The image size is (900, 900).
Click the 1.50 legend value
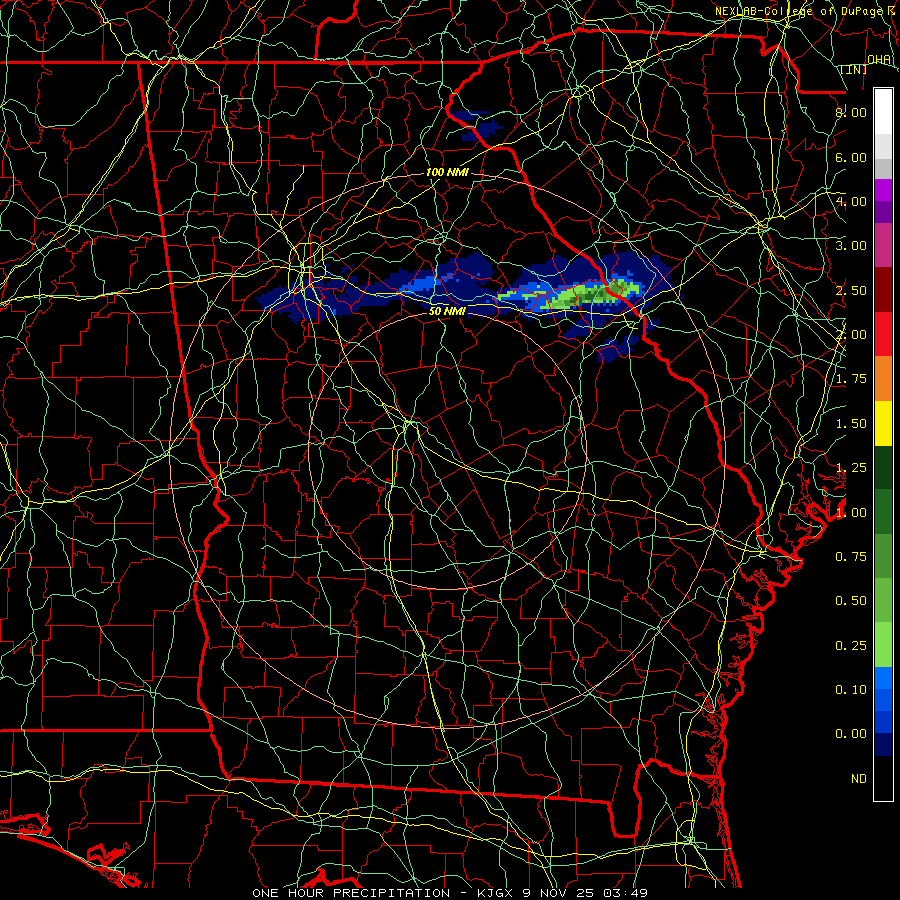click(x=850, y=424)
